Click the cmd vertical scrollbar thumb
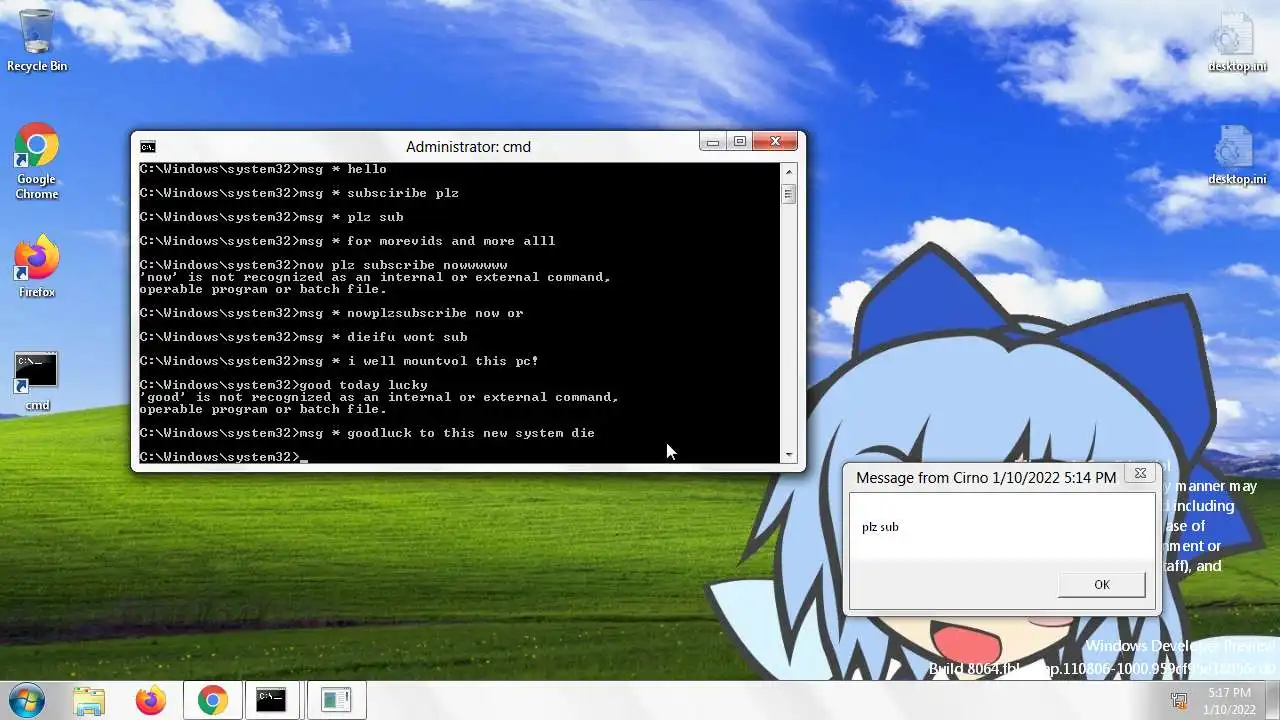The image size is (1280, 720). (789, 194)
